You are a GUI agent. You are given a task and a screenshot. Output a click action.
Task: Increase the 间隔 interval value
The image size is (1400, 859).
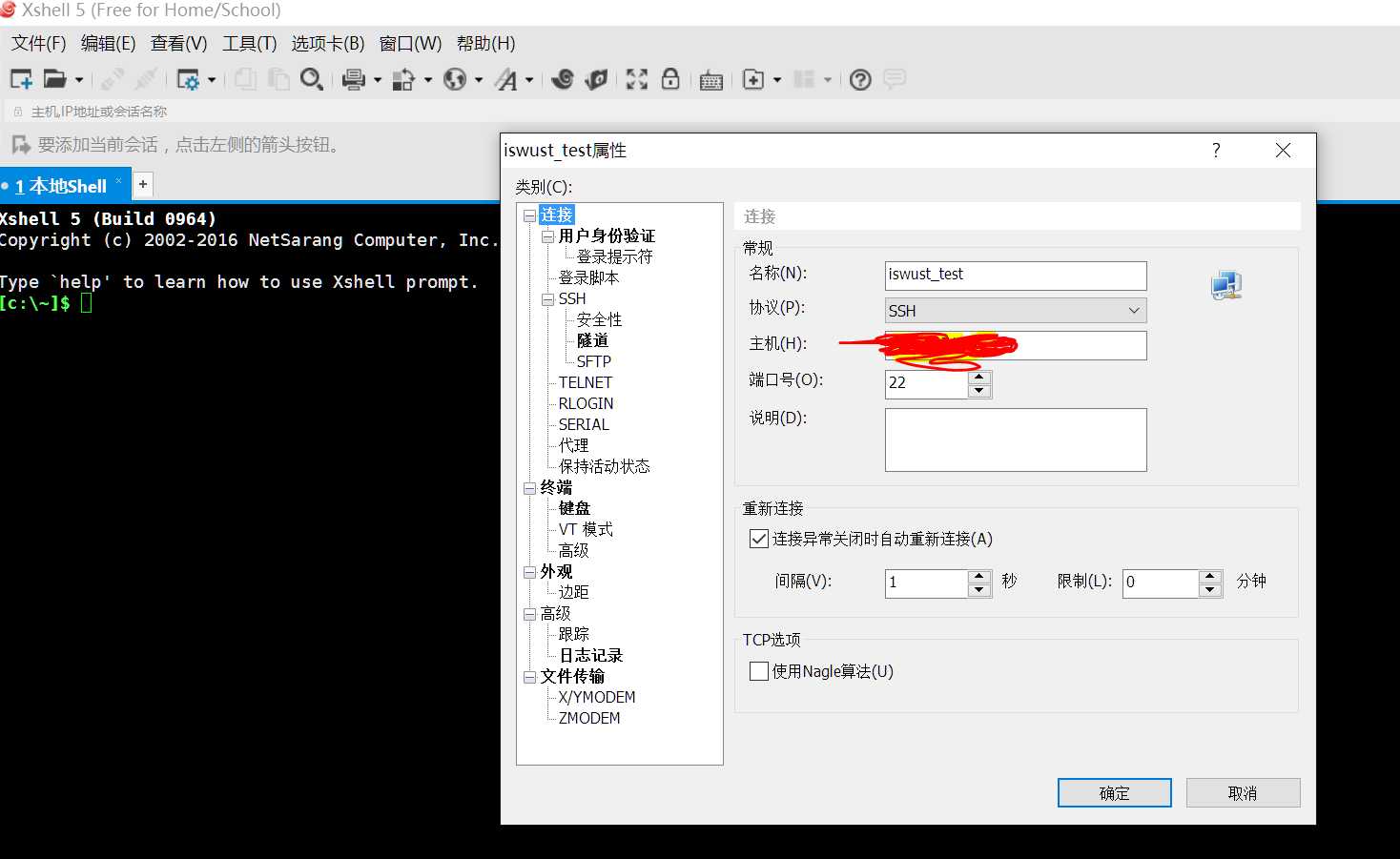(x=979, y=576)
